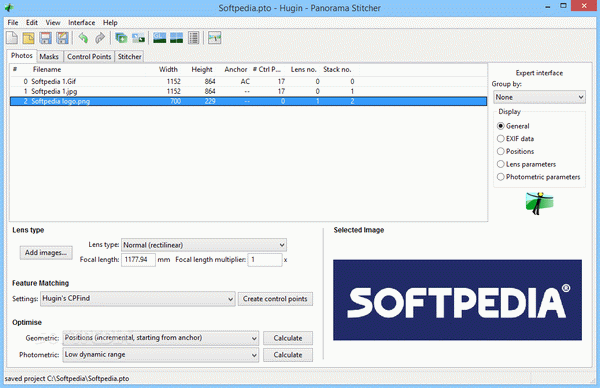This screenshot has height=388, width=600.
Task: Click Calculate next to Geometric
Action: (288, 338)
